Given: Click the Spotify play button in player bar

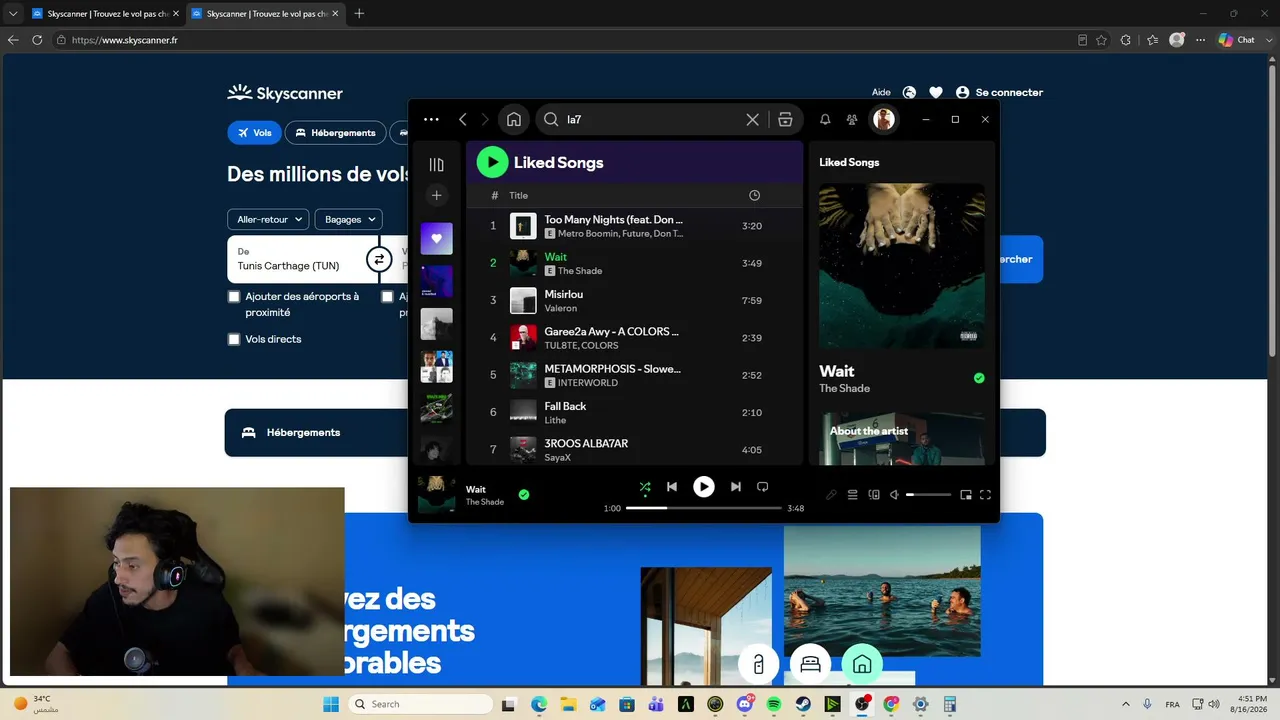Looking at the screenshot, I should (704, 487).
